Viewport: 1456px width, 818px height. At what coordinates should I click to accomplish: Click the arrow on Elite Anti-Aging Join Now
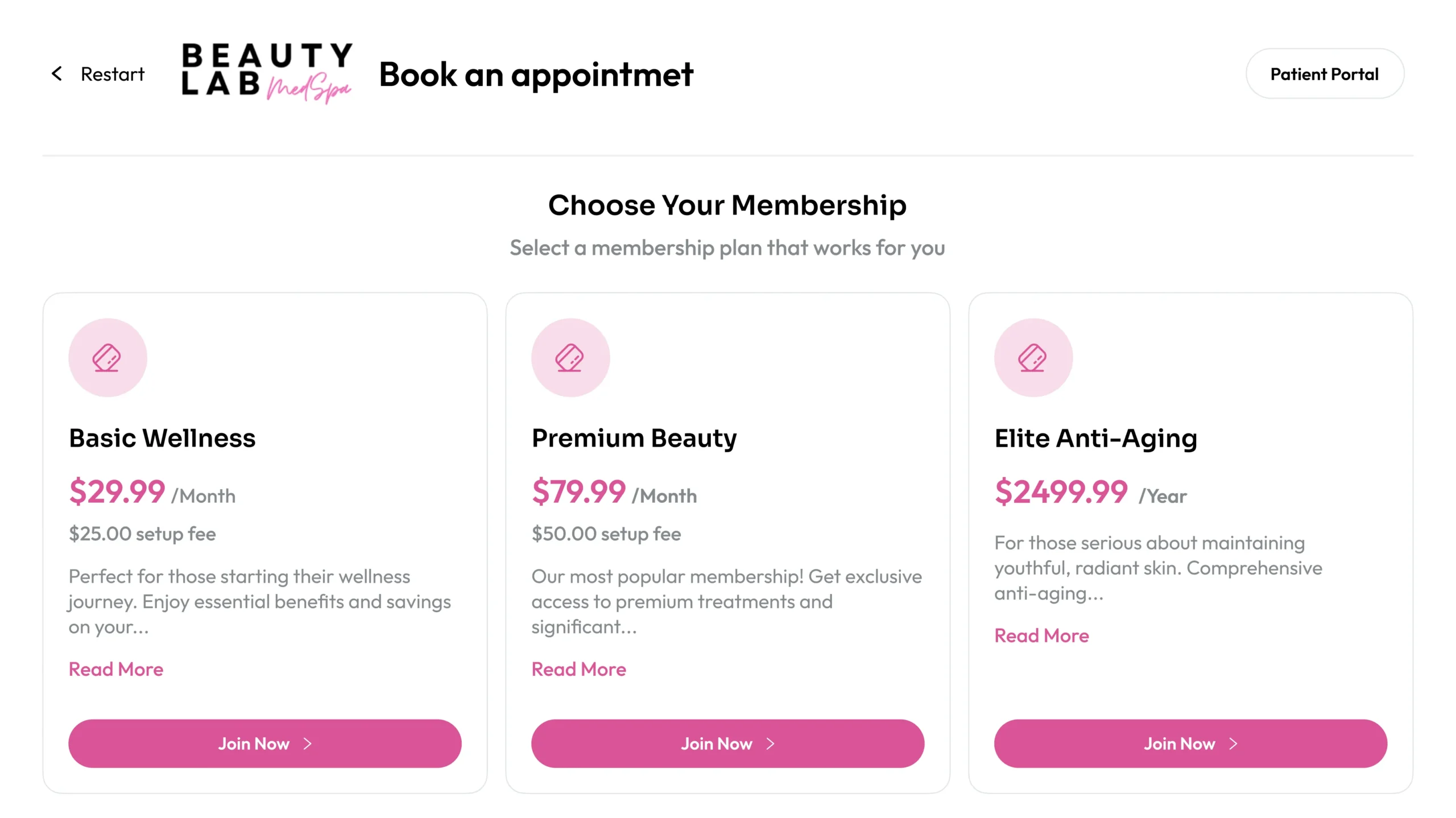pos(1234,743)
